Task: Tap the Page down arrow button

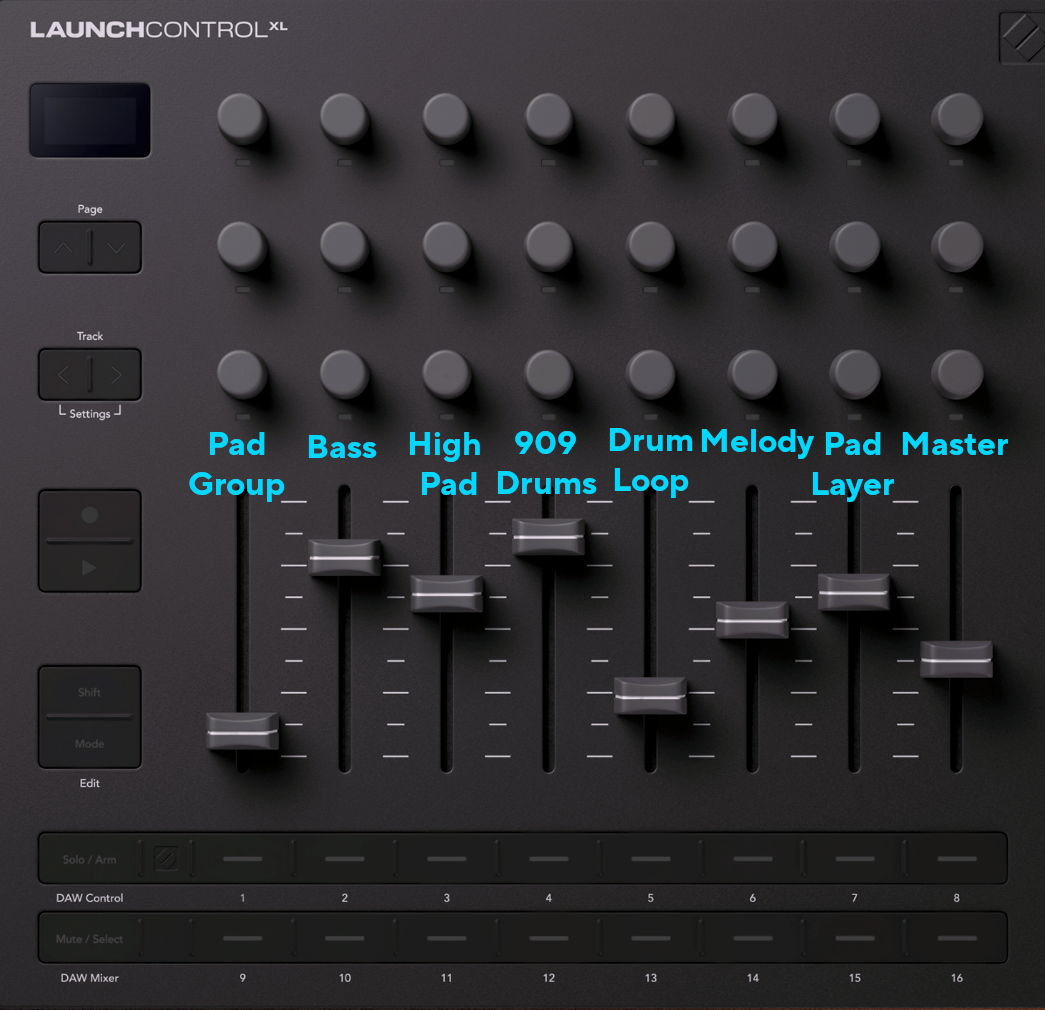Action: [x=116, y=248]
